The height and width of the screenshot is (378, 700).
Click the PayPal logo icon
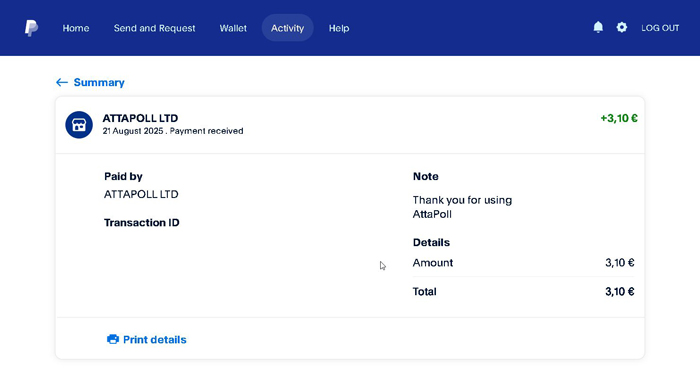point(31,28)
